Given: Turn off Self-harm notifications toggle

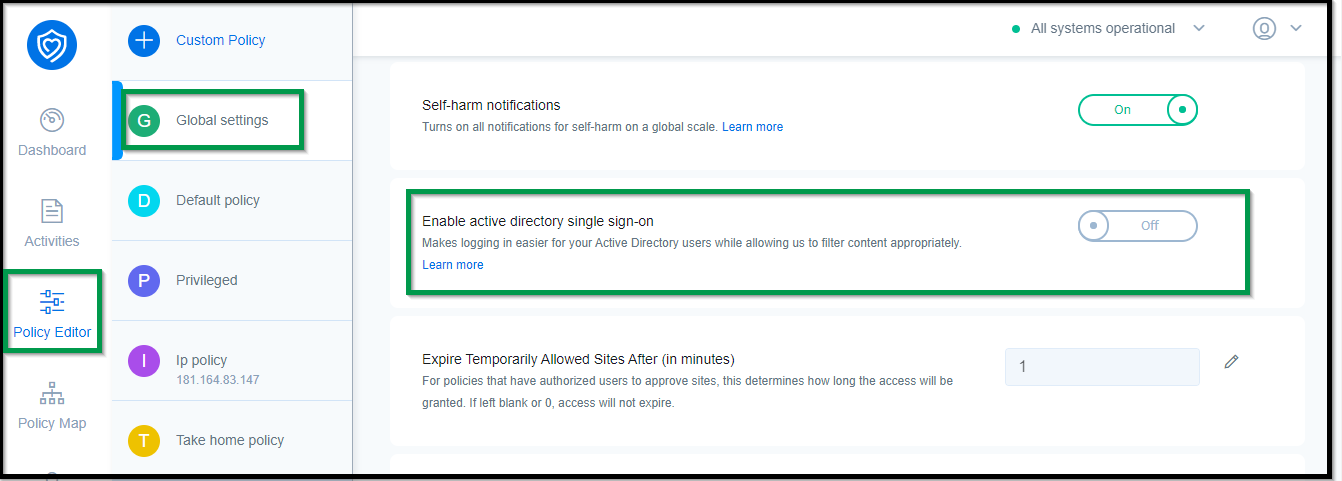Looking at the screenshot, I should coord(1137,110).
